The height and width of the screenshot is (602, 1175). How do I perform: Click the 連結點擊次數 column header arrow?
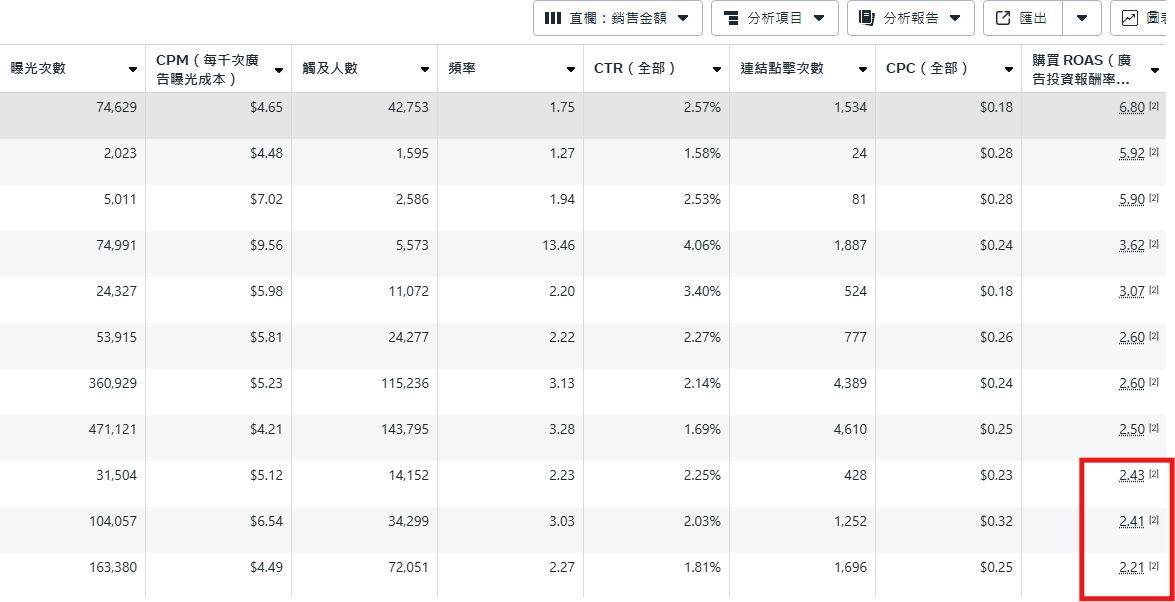click(x=863, y=70)
